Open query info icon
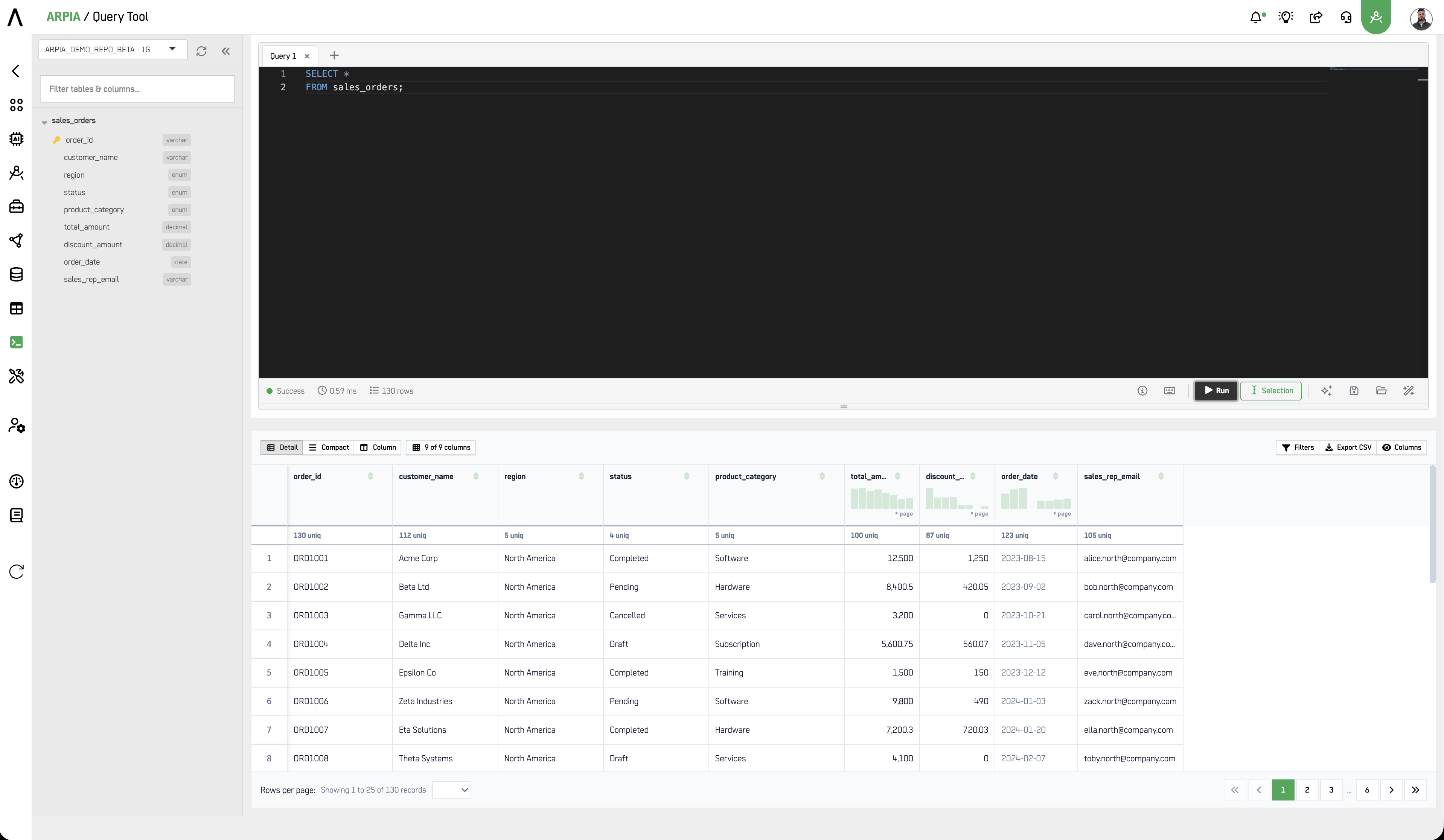Image resolution: width=1444 pixels, height=840 pixels. (1142, 391)
